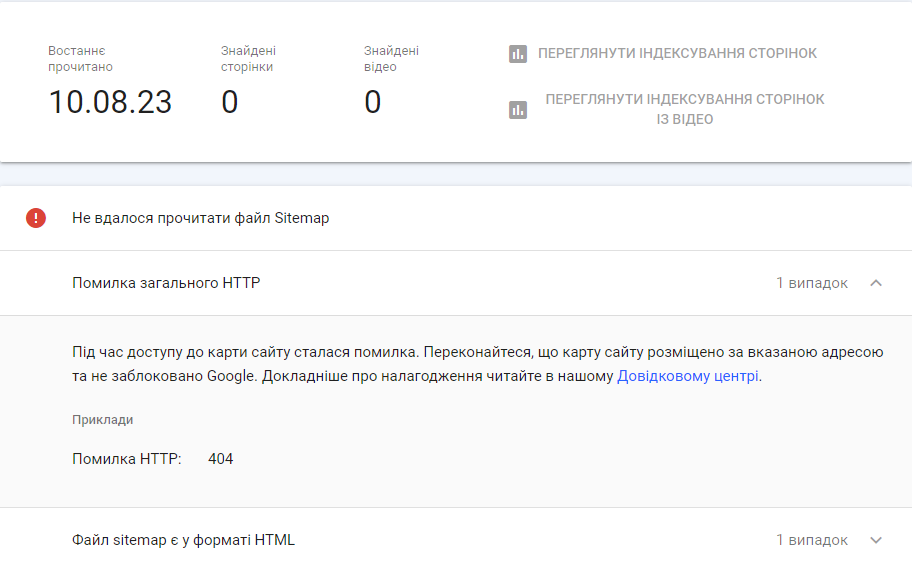Click the "Помилка загального HTTP" row title
This screenshot has height=570, width=912.
pos(166,283)
